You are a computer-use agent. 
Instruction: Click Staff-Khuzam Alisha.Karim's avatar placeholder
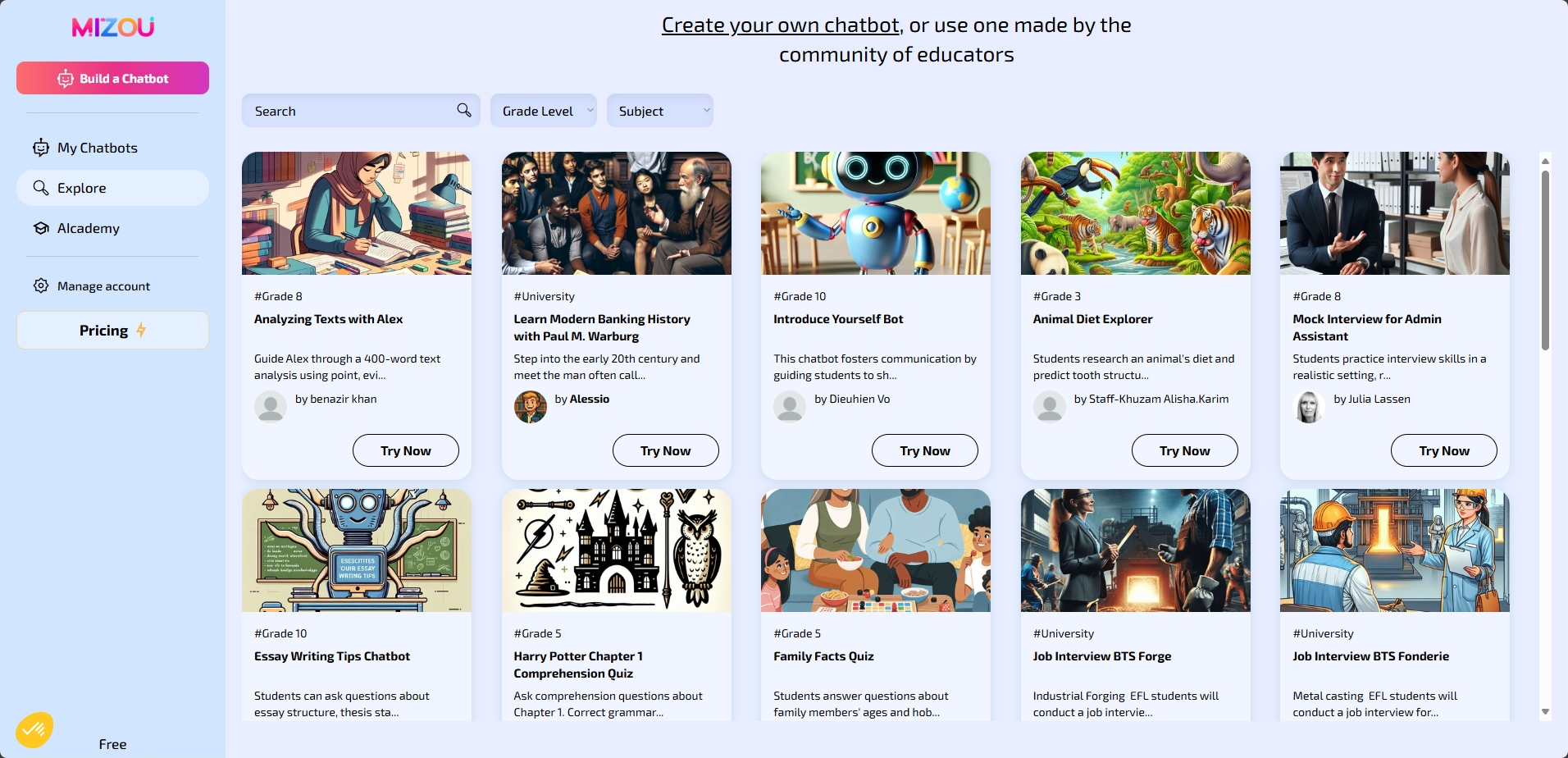(1049, 407)
